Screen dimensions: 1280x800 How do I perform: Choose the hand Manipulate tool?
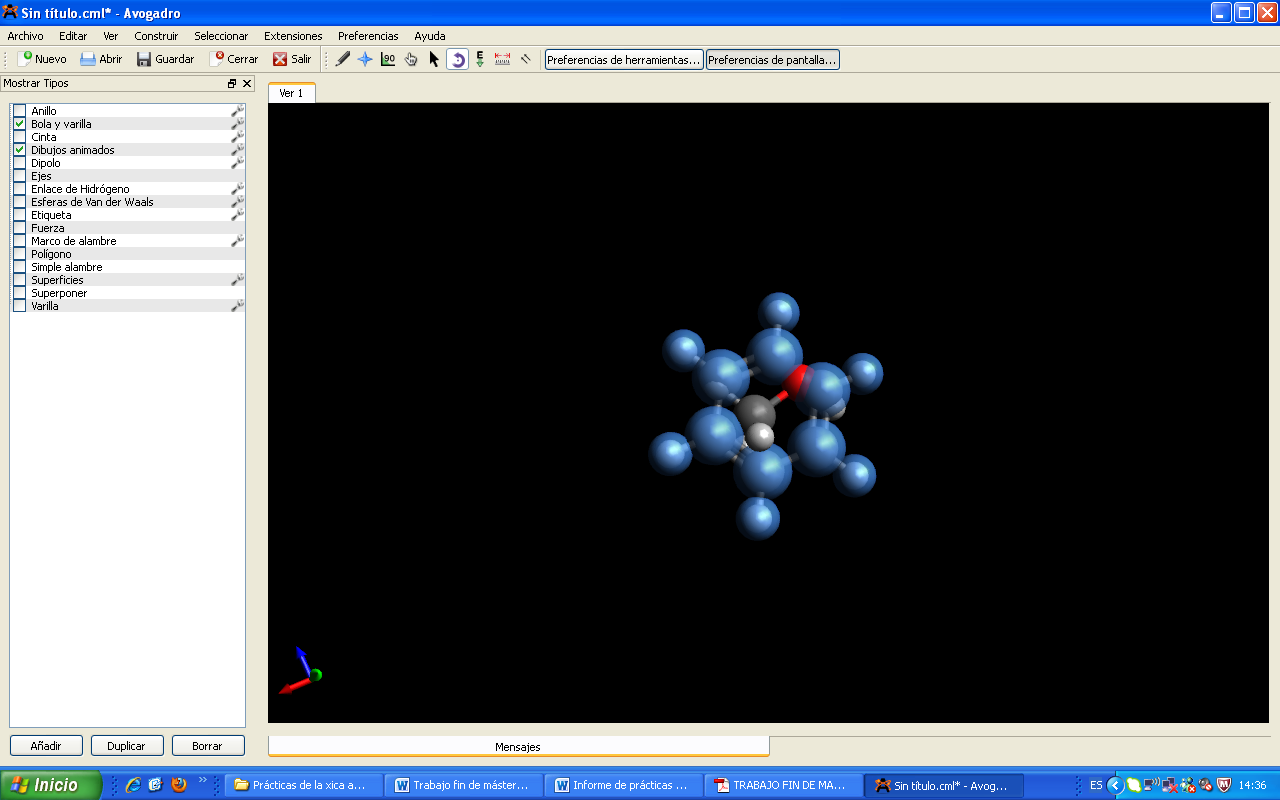[x=411, y=59]
